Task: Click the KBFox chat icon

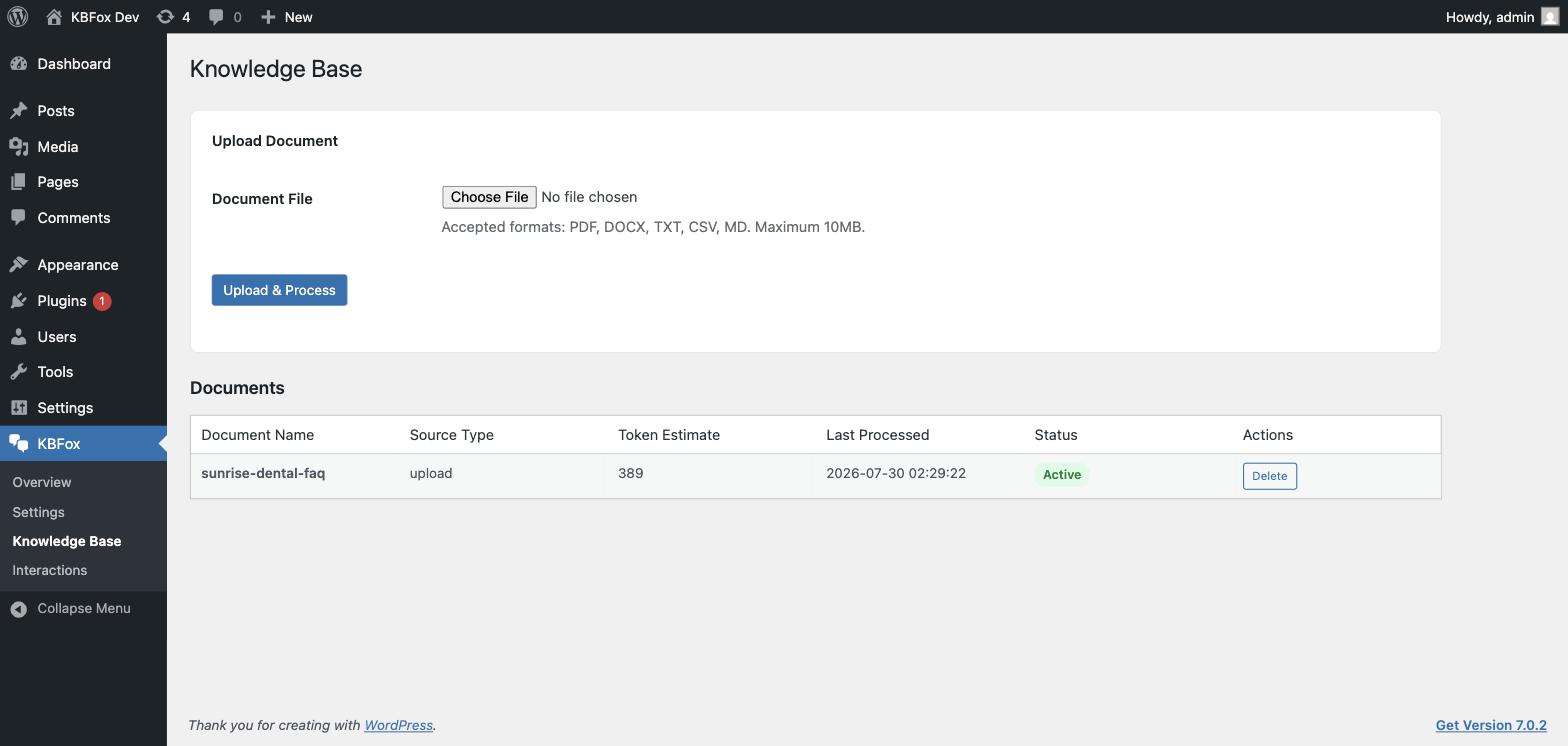Action: (19, 444)
